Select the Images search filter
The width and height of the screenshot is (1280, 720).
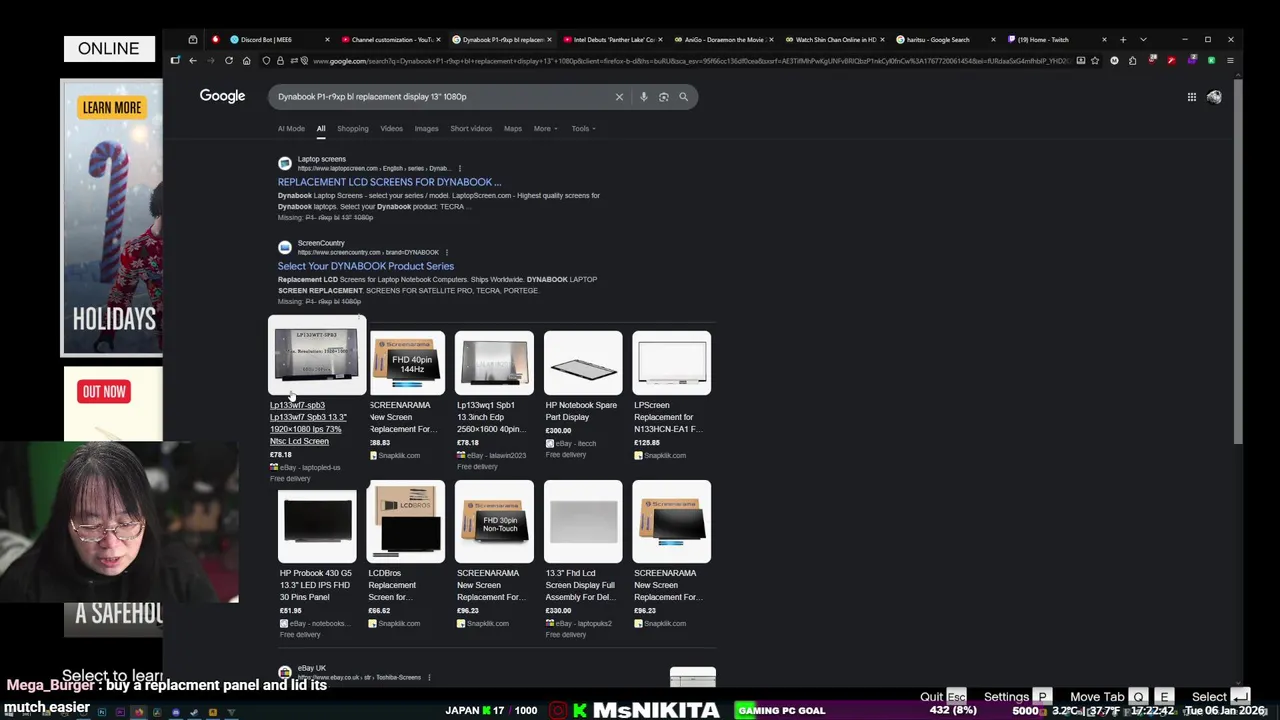pos(426,128)
